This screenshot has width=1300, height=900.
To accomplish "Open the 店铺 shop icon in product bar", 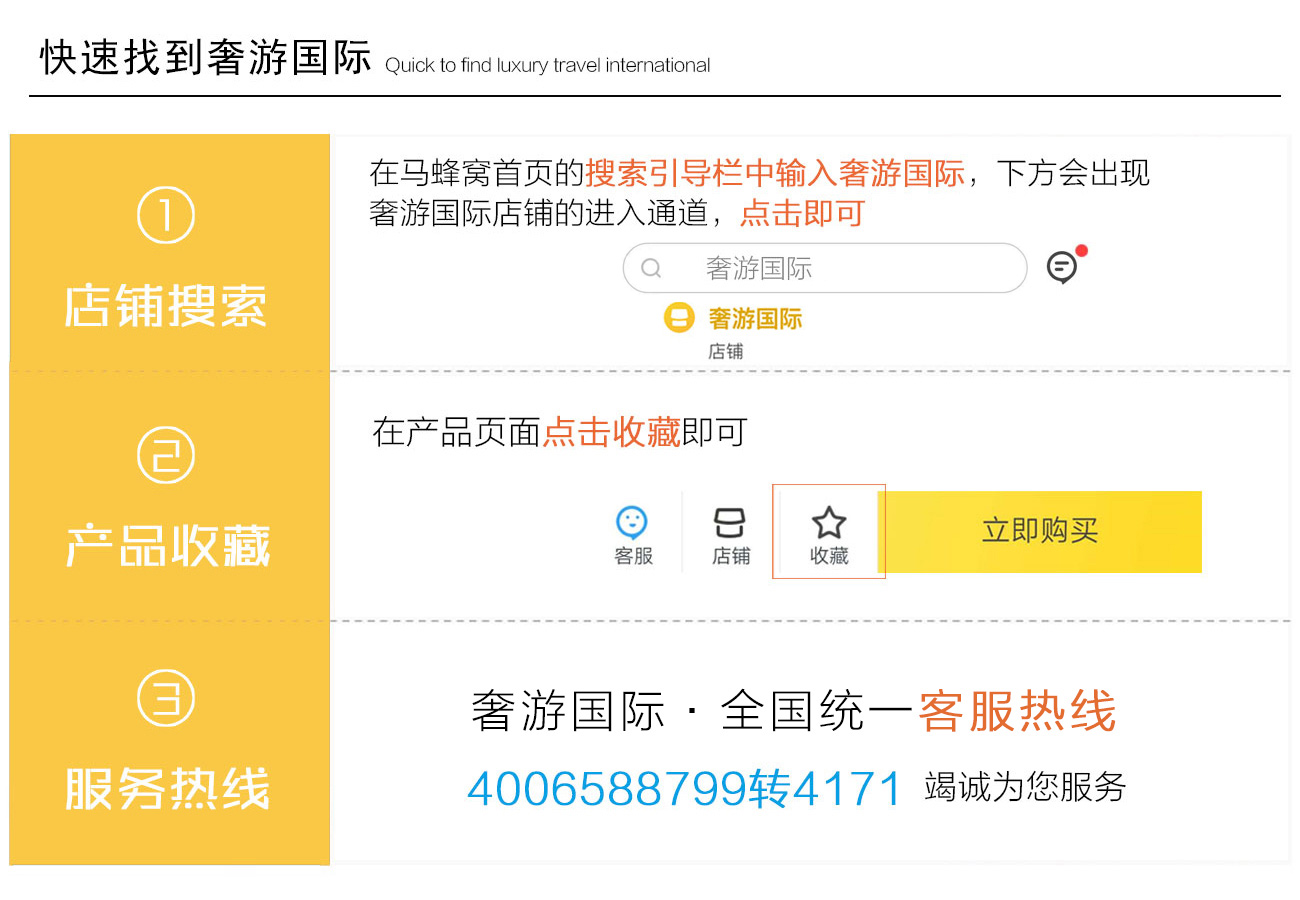I will coord(730,523).
